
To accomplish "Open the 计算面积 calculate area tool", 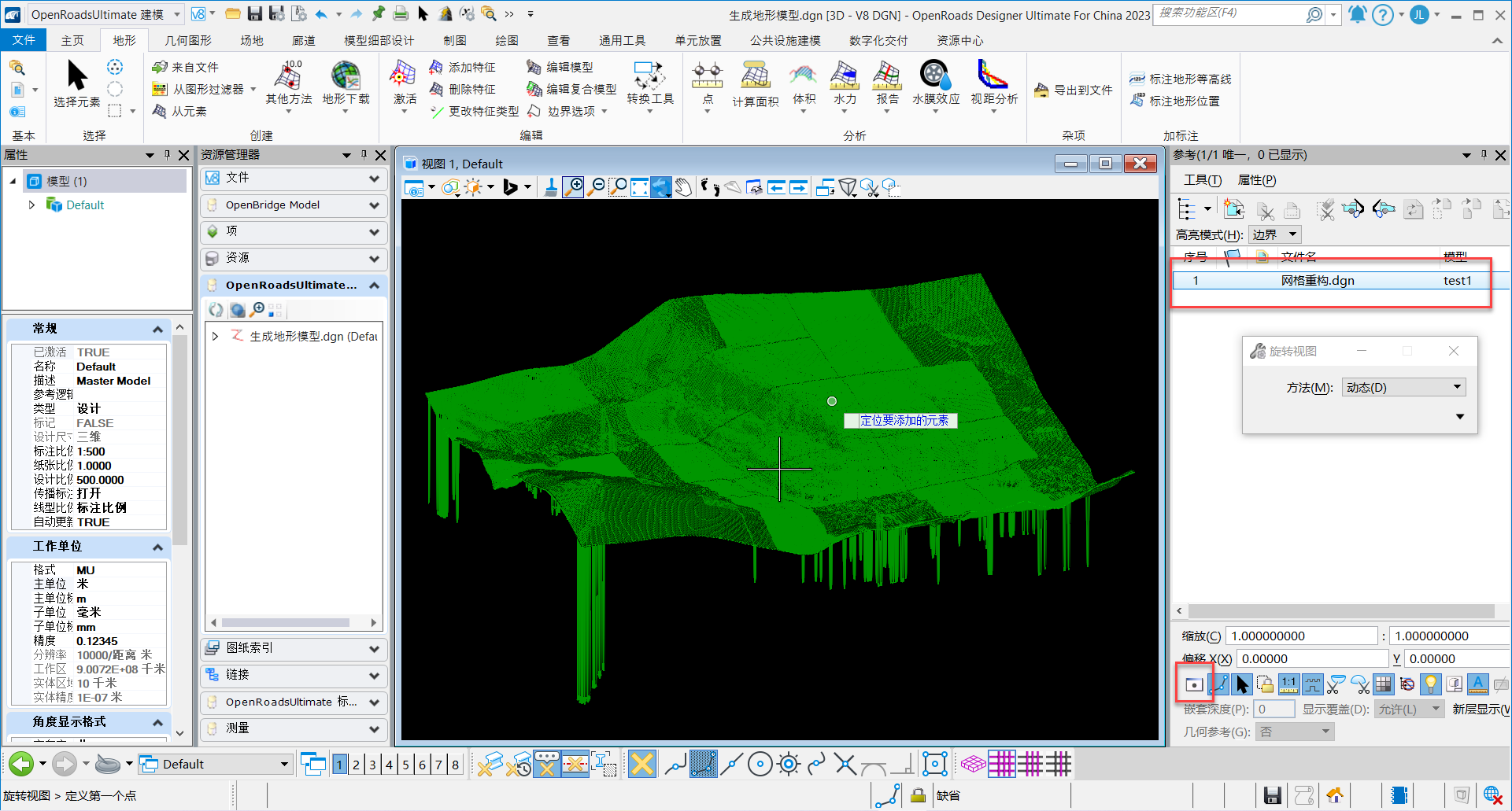I will (x=755, y=84).
